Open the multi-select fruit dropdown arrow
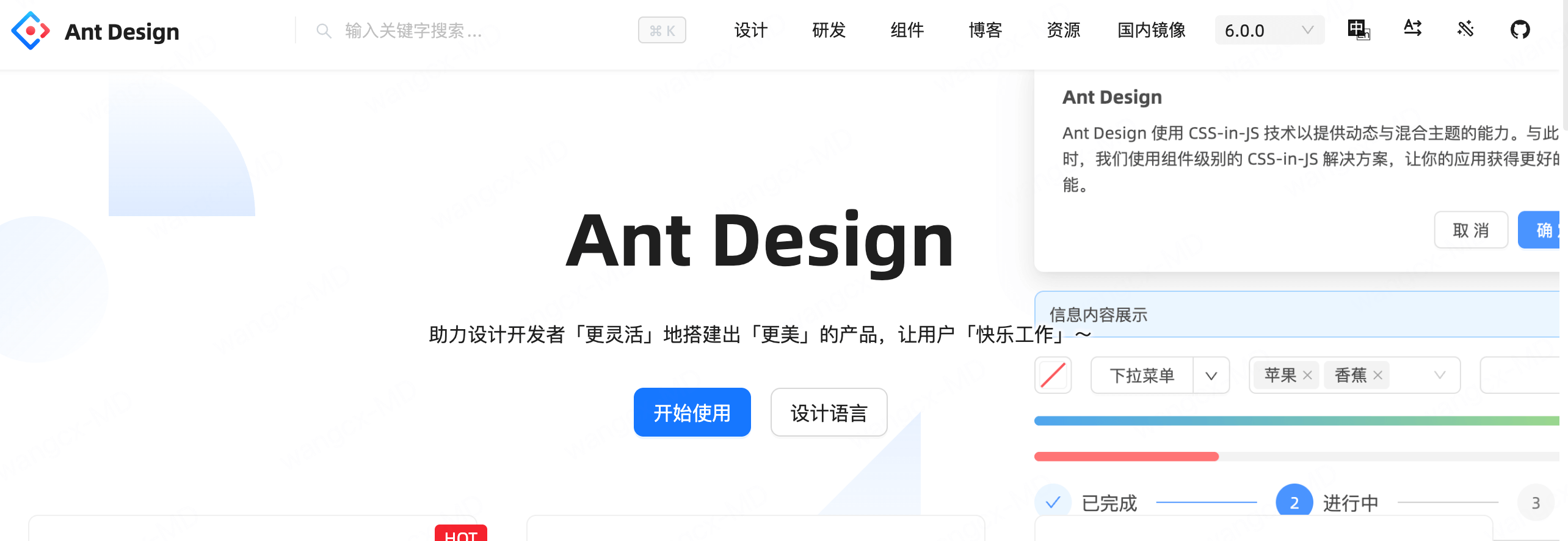 [x=1440, y=375]
